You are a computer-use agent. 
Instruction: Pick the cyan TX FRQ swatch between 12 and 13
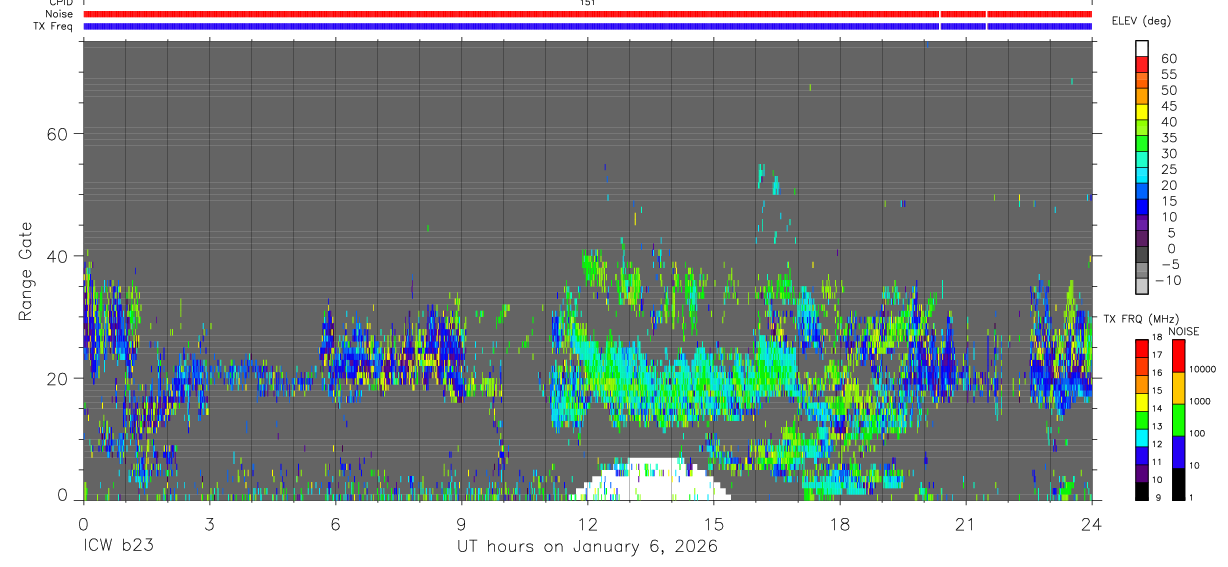[x=1141, y=438]
